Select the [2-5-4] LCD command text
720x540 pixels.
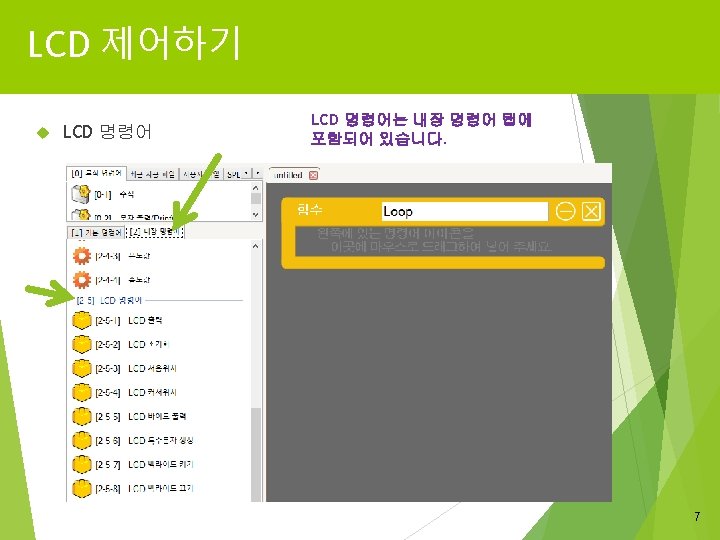[x=136, y=392]
